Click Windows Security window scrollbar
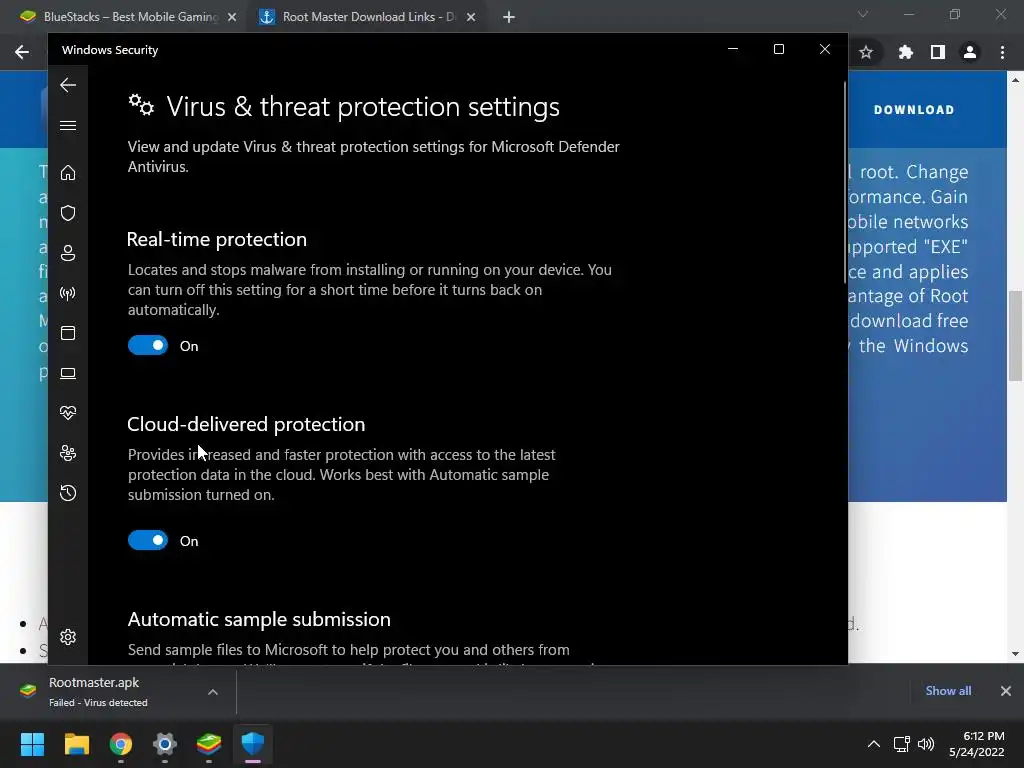Viewport: 1024px width, 768px height. pos(844,183)
